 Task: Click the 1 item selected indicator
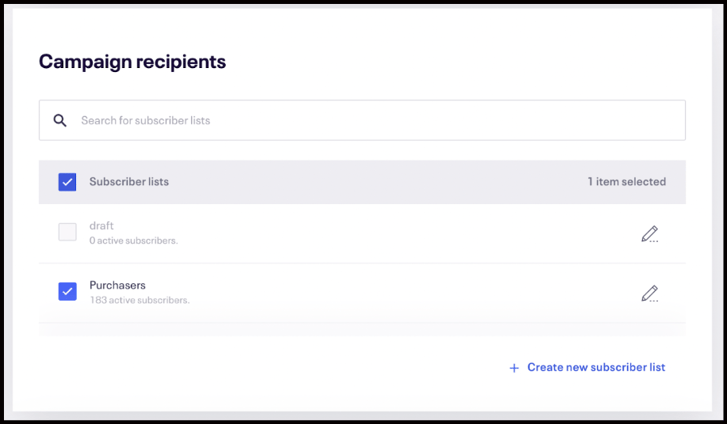tap(626, 182)
